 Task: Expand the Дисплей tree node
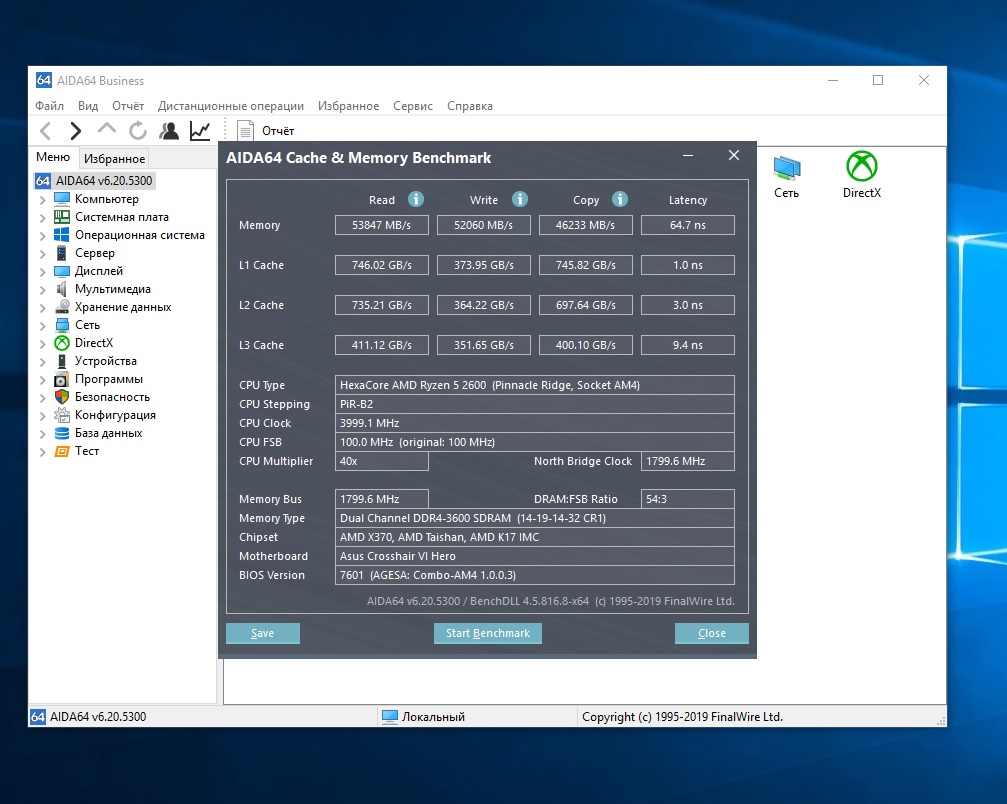click(x=42, y=272)
